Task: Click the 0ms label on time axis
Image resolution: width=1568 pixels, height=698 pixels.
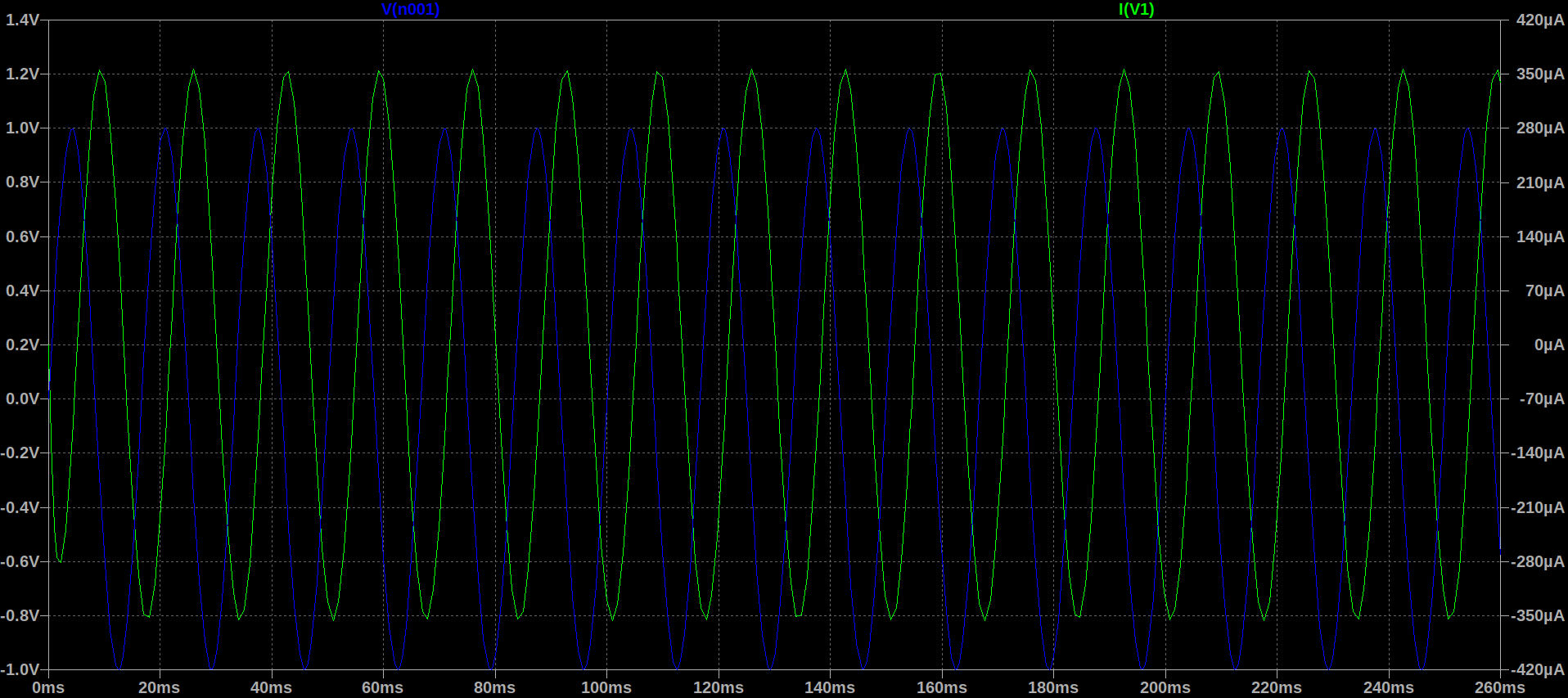Action: (48, 687)
